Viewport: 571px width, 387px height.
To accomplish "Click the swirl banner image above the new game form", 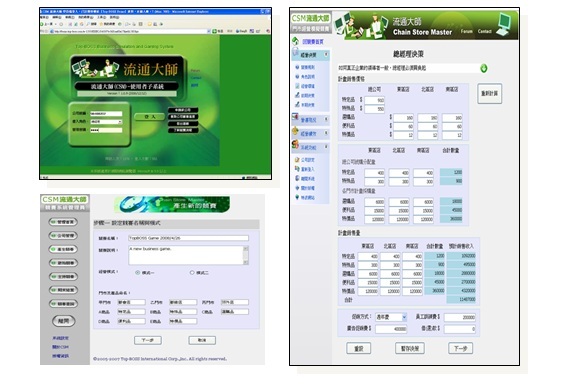I will click(x=172, y=204).
